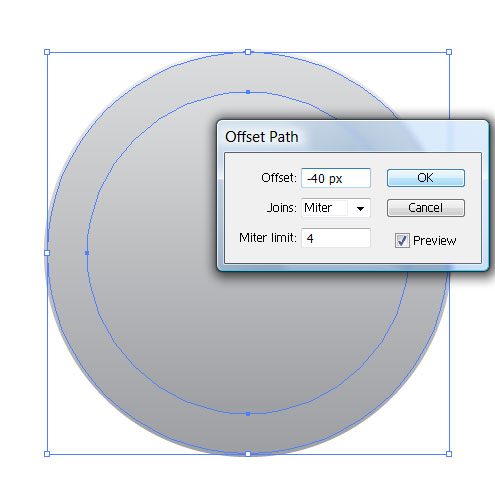Select the top-left bounding box handle
The image size is (495, 495).
point(47,52)
